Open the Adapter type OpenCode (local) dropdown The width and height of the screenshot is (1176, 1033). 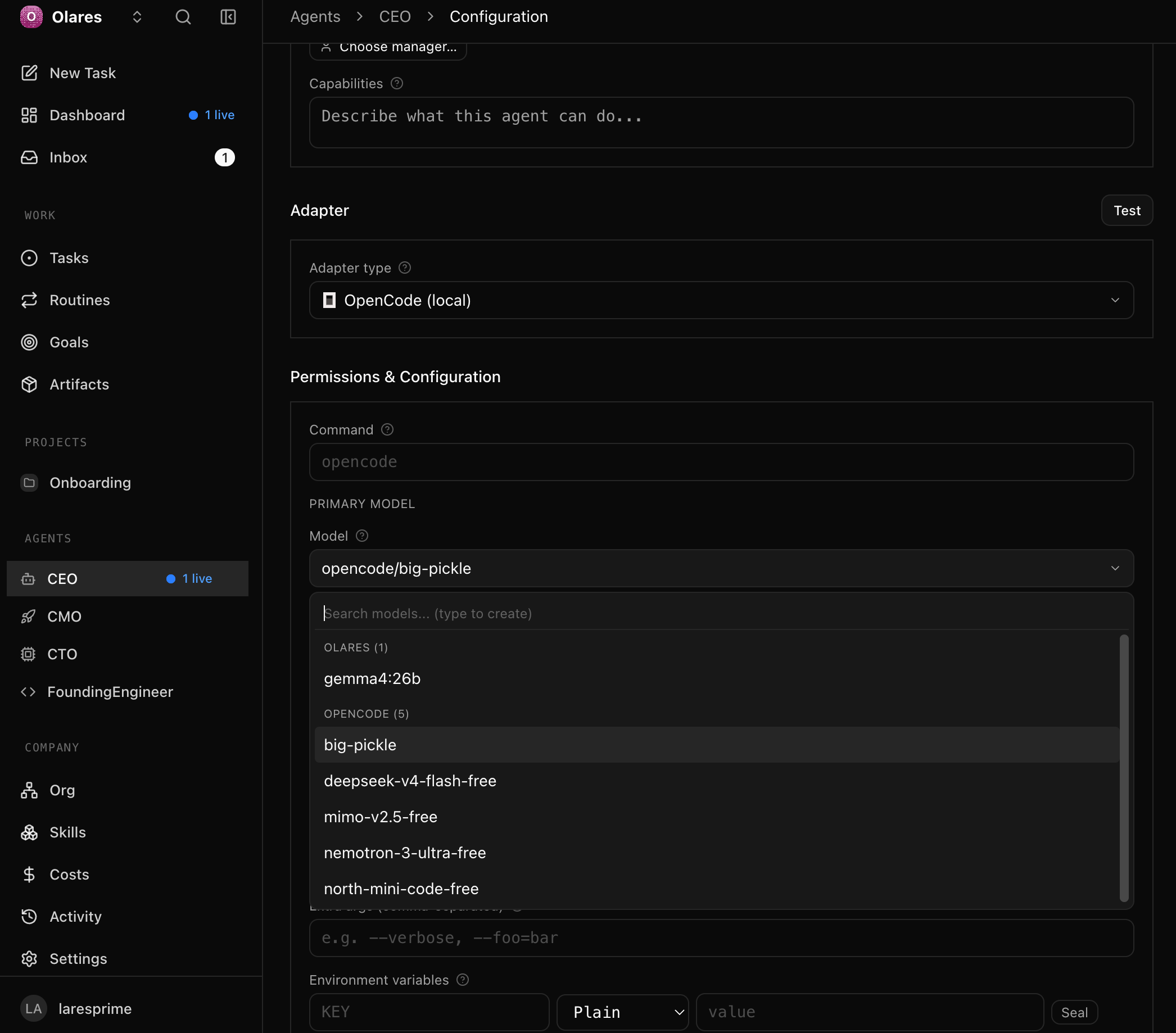(721, 300)
